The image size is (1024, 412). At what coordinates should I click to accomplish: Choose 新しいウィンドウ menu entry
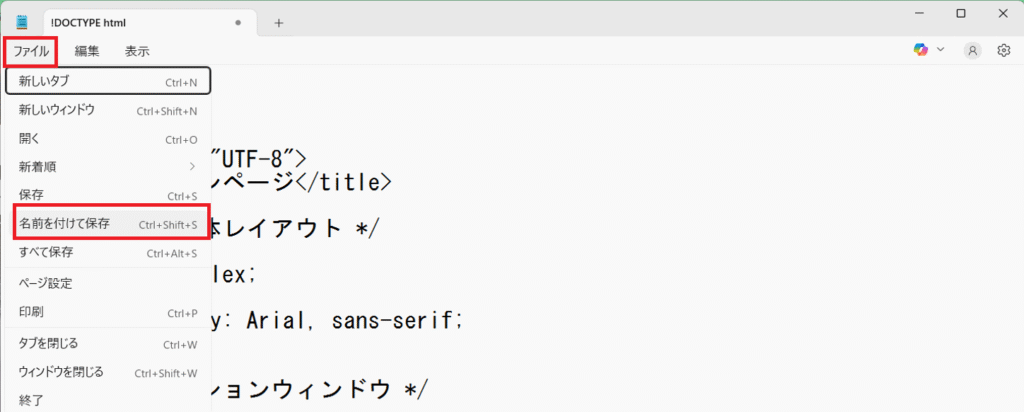coord(108,110)
